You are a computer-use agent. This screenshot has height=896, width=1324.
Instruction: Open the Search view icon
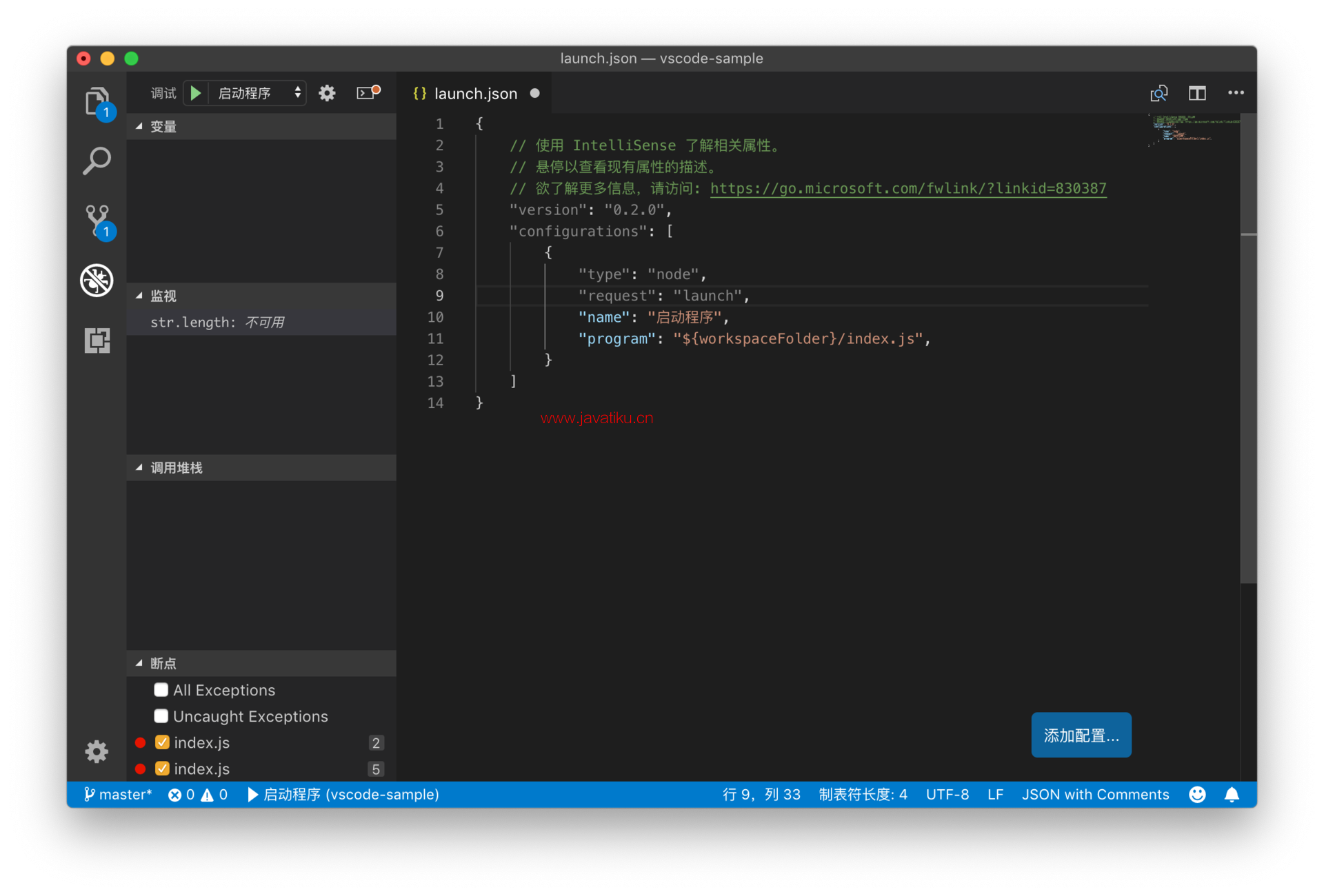tap(97, 161)
